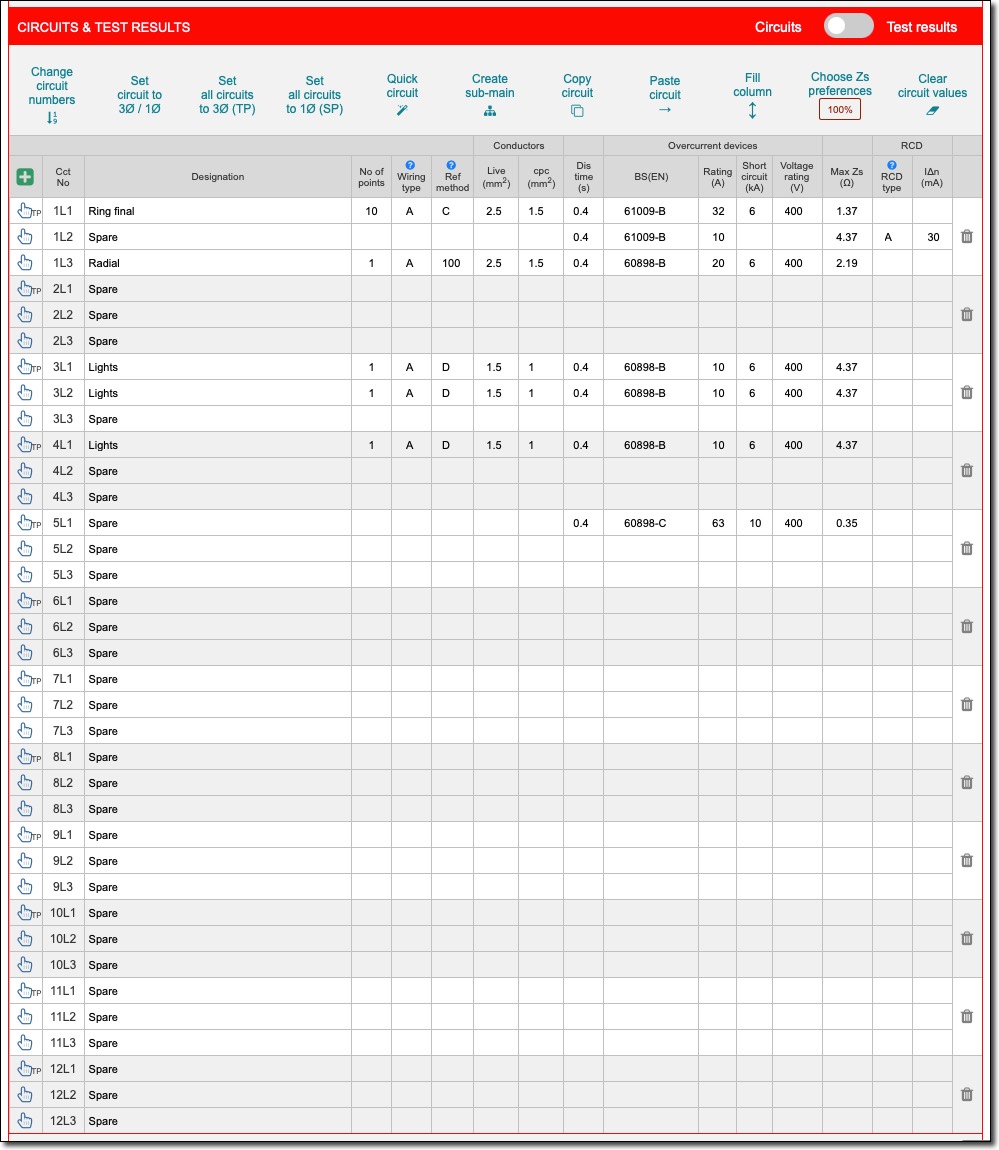Click Create sub-main hierarchy icon
The height and width of the screenshot is (1150, 999).
coord(490,111)
